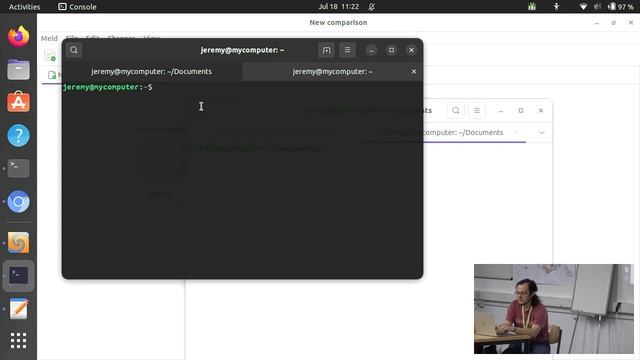Image resolution: width=640 pixels, height=360 pixels.
Task: Open a new tab in the terminal
Action: 327,50
